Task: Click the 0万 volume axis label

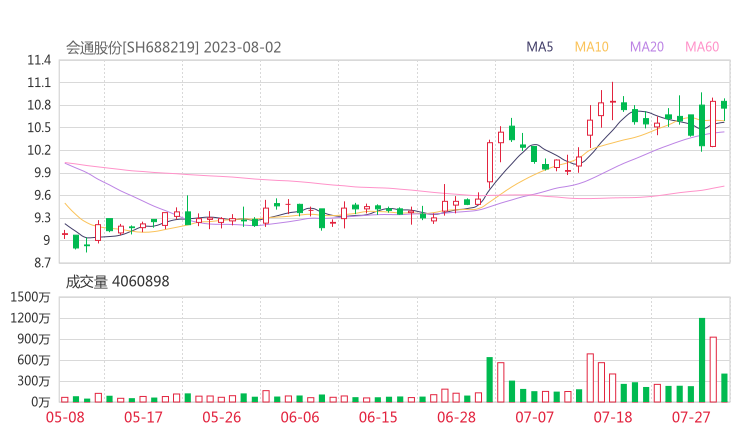Action: (40, 402)
